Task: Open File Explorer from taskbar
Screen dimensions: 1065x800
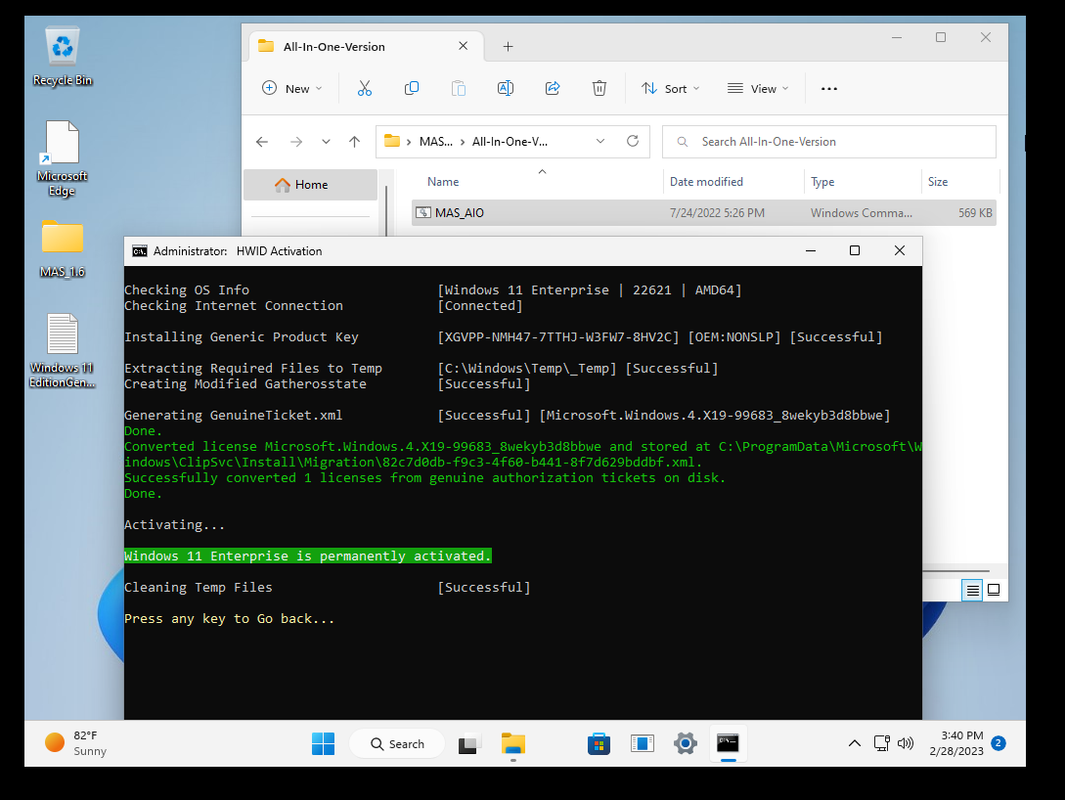Action: tap(513, 744)
